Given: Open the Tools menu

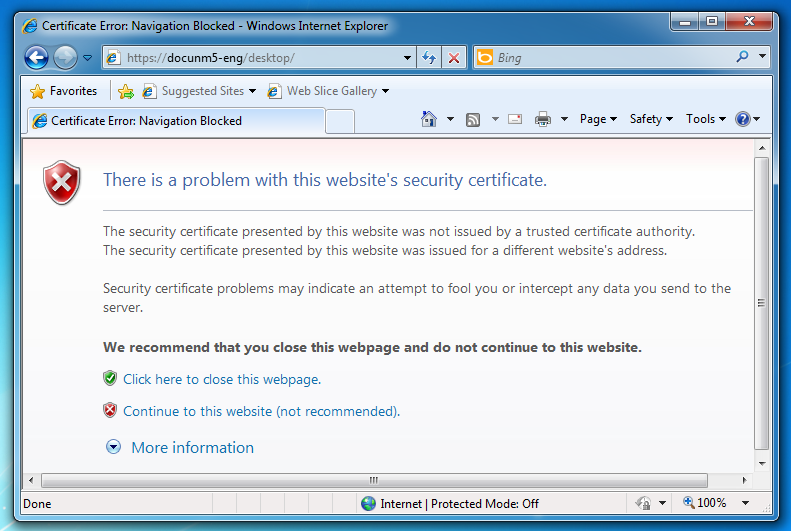Looking at the screenshot, I should pyautogui.click(x=706, y=119).
